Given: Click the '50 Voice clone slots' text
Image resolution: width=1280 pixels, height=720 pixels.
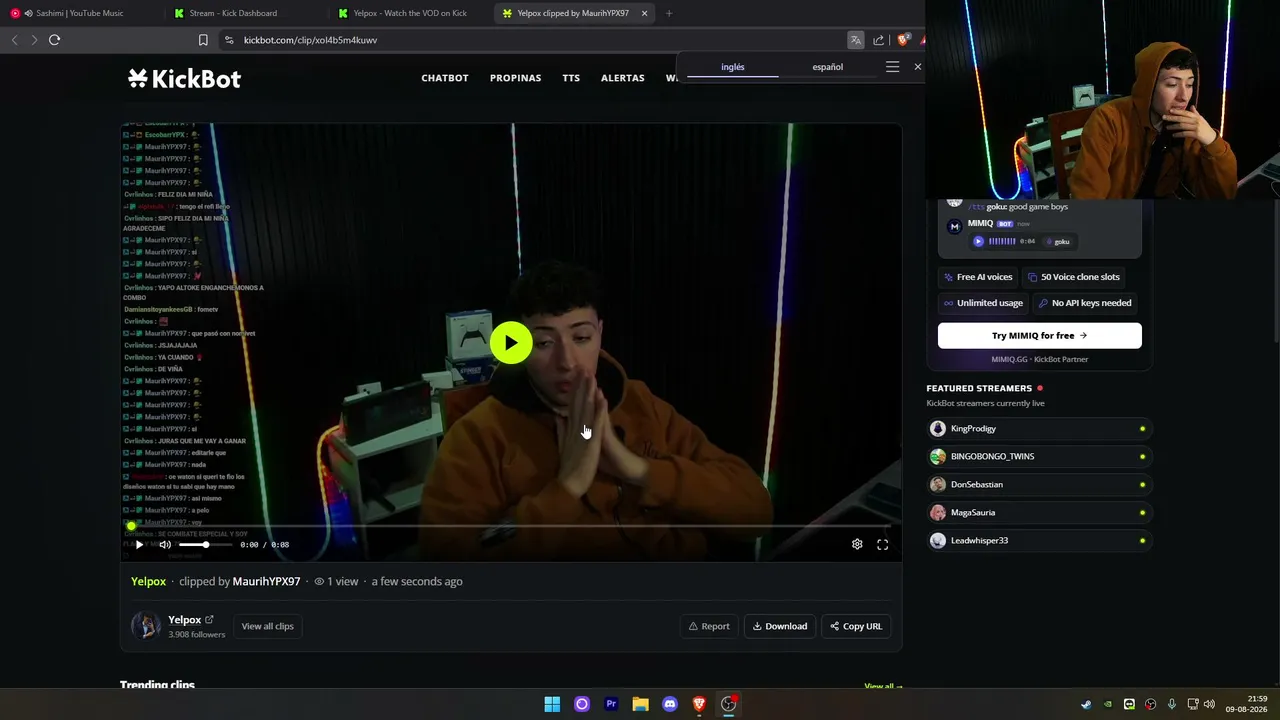Looking at the screenshot, I should tap(1080, 277).
